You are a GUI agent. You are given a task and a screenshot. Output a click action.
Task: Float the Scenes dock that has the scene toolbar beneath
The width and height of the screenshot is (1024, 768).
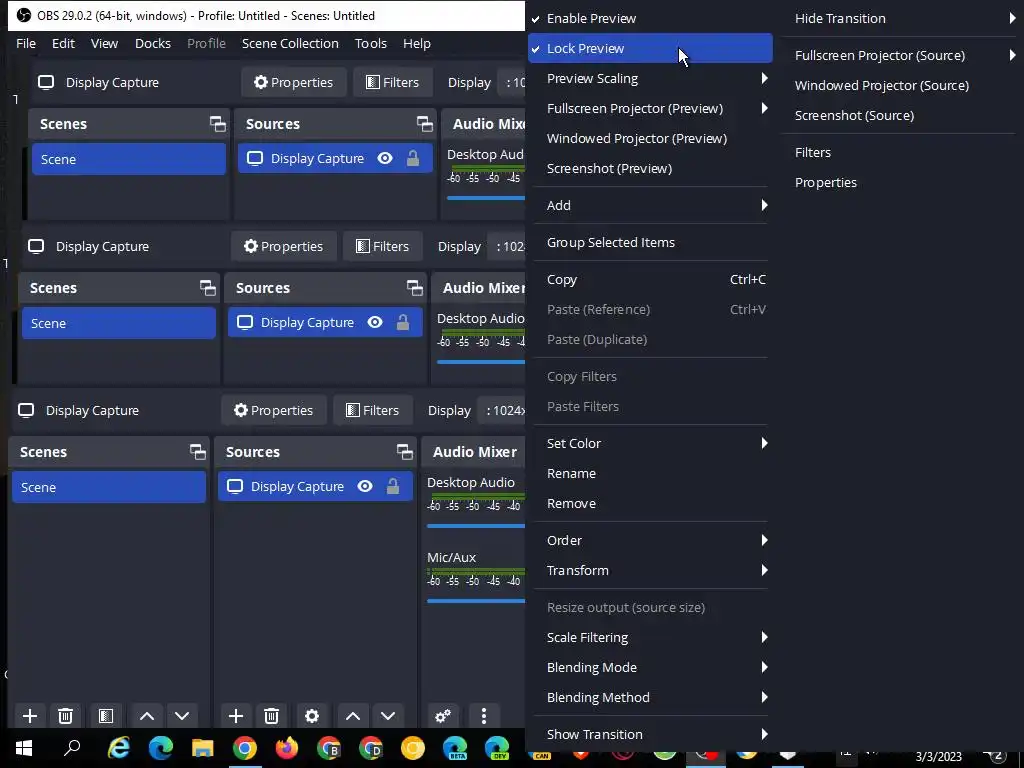click(x=197, y=452)
